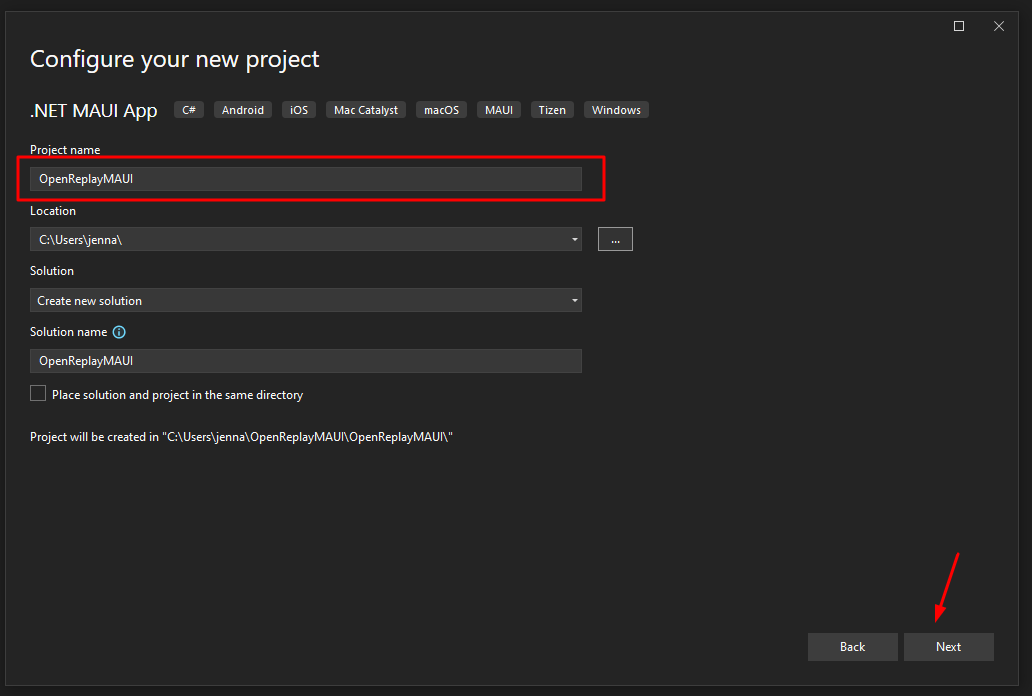The height and width of the screenshot is (696, 1032).
Task: Go back with the Back button
Action: [852, 647]
